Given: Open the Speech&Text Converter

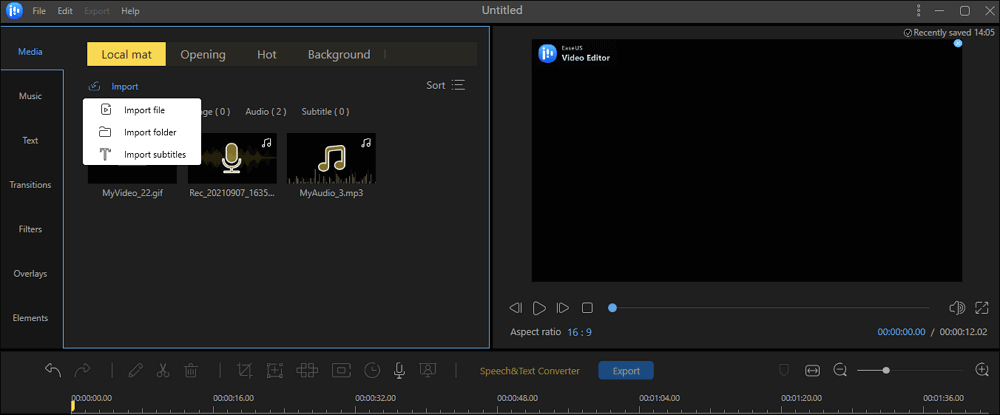Looking at the screenshot, I should pyautogui.click(x=529, y=371).
